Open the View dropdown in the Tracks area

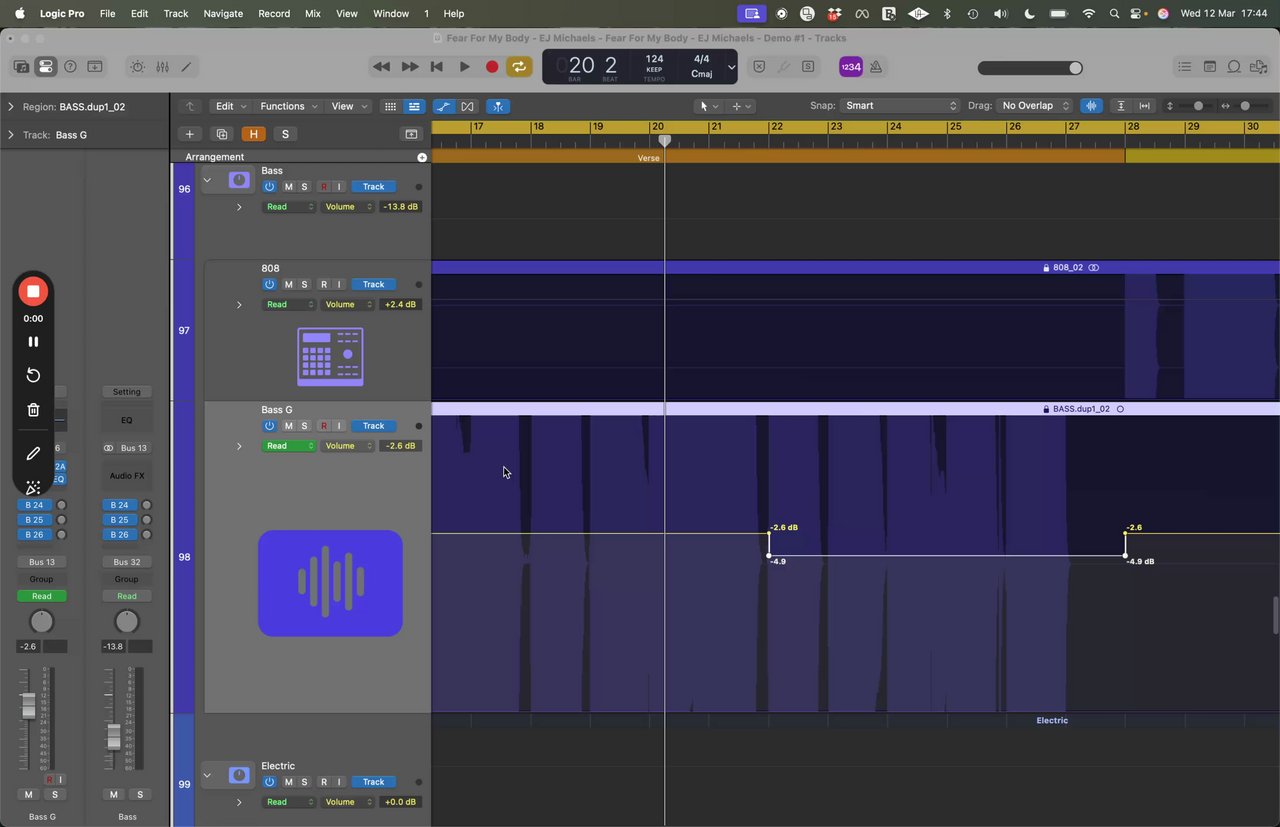(347, 106)
